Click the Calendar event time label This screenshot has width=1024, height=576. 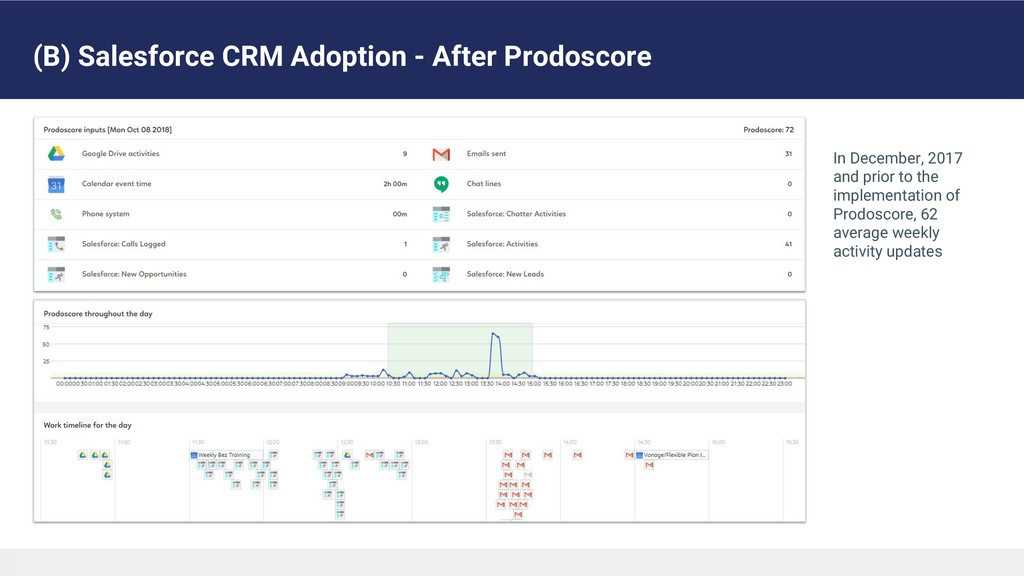click(116, 184)
